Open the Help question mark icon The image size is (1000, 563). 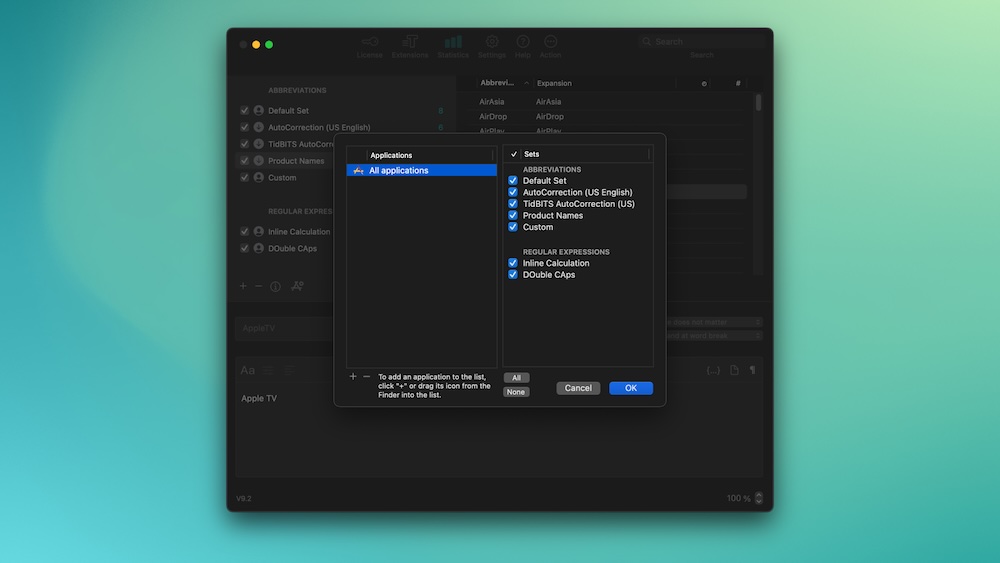pos(523,42)
